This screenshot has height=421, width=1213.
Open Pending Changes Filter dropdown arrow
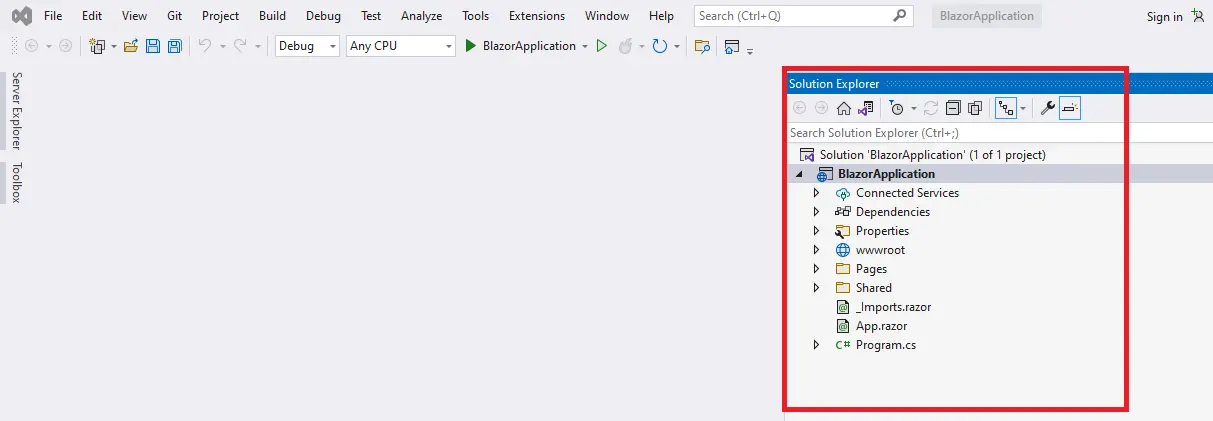point(913,108)
